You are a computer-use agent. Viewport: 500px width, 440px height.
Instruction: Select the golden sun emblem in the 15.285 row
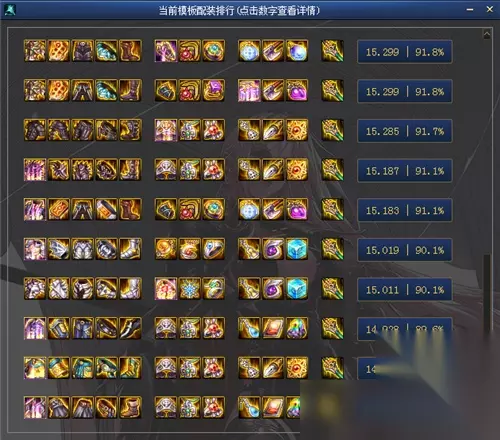(x=297, y=130)
